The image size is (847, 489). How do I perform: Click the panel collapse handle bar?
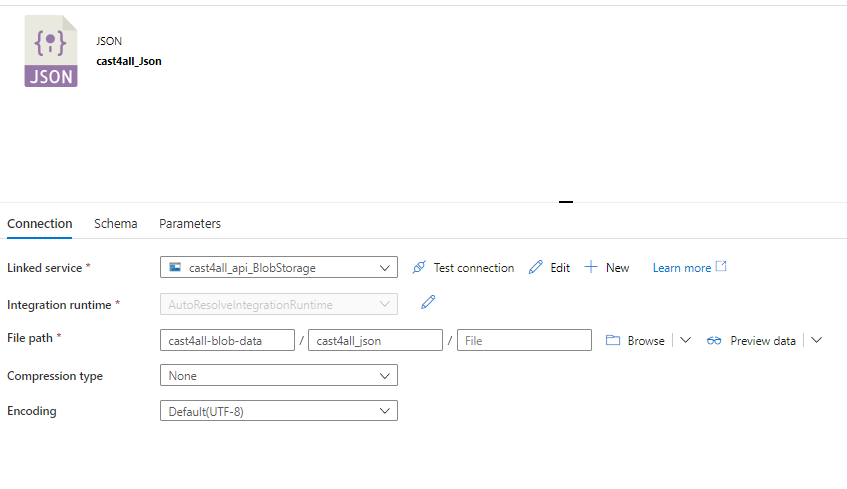point(566,202)
